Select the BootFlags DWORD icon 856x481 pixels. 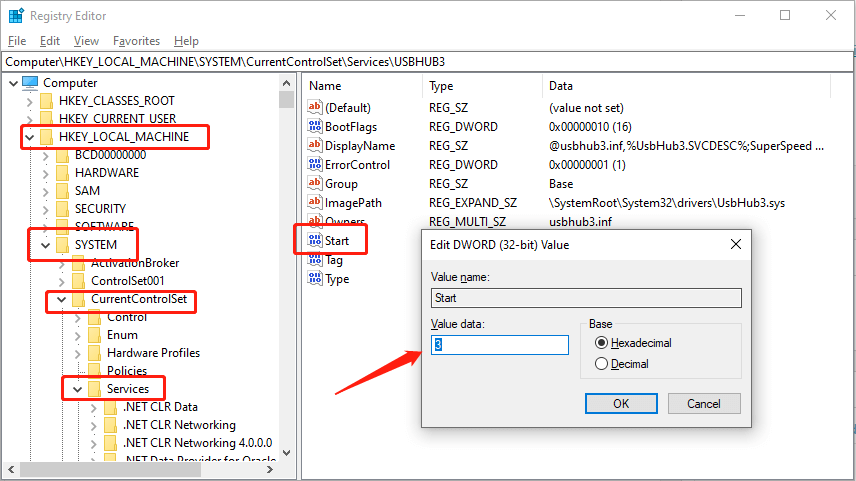pyautogui.click(x=314, y=126)
